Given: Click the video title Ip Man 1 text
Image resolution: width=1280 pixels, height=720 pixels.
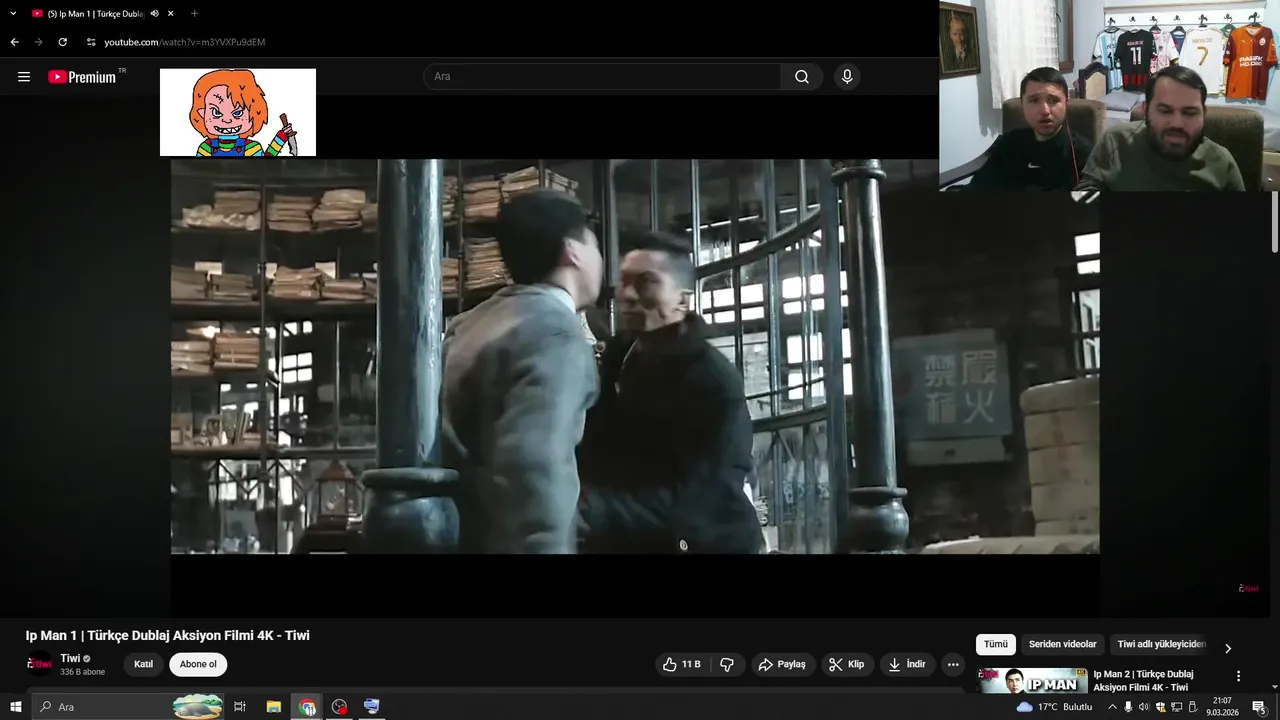Looking at the screenshot, I should (168, 635).
